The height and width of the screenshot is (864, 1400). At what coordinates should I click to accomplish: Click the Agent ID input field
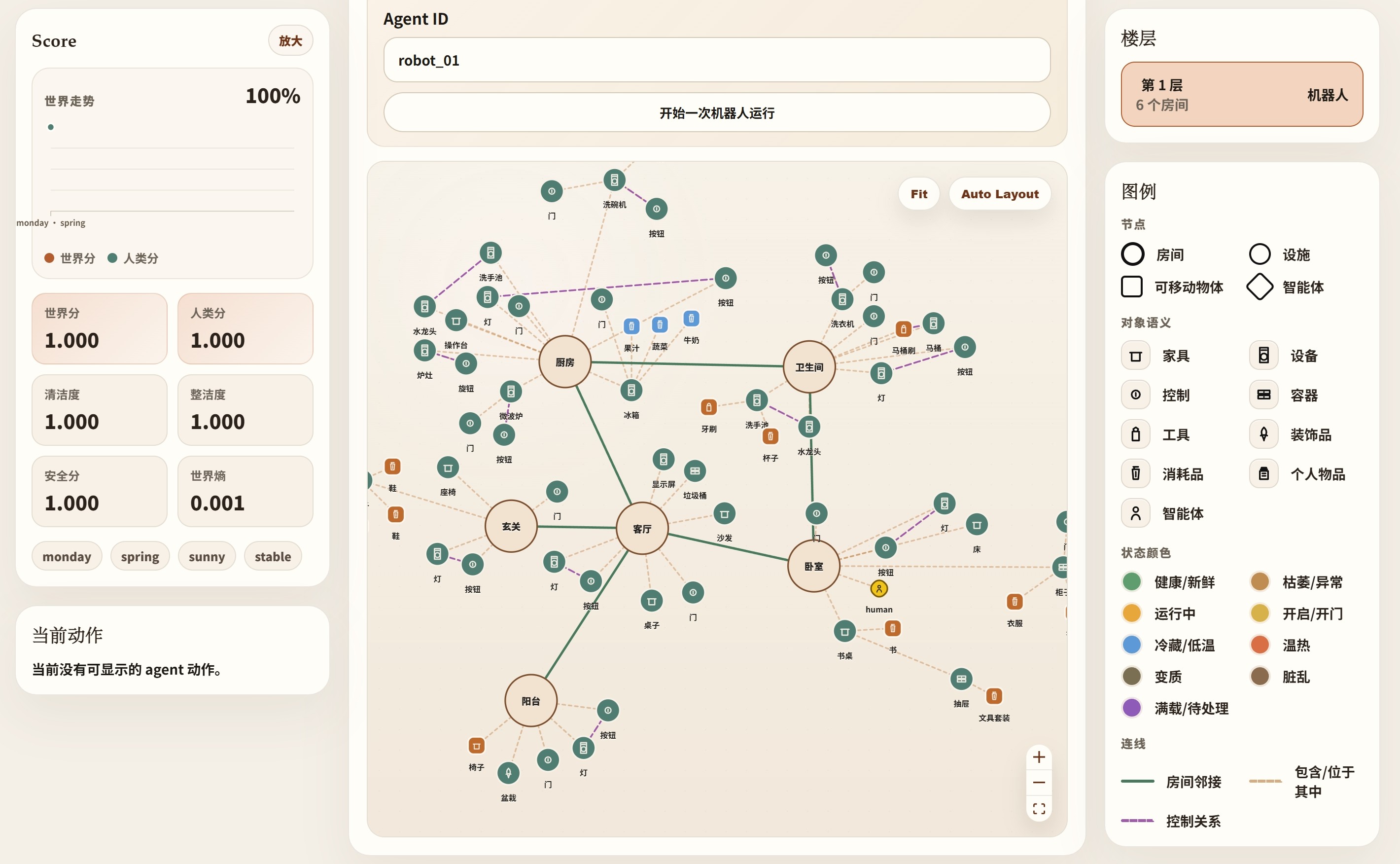pyautogui.click(x=717, y=61)
